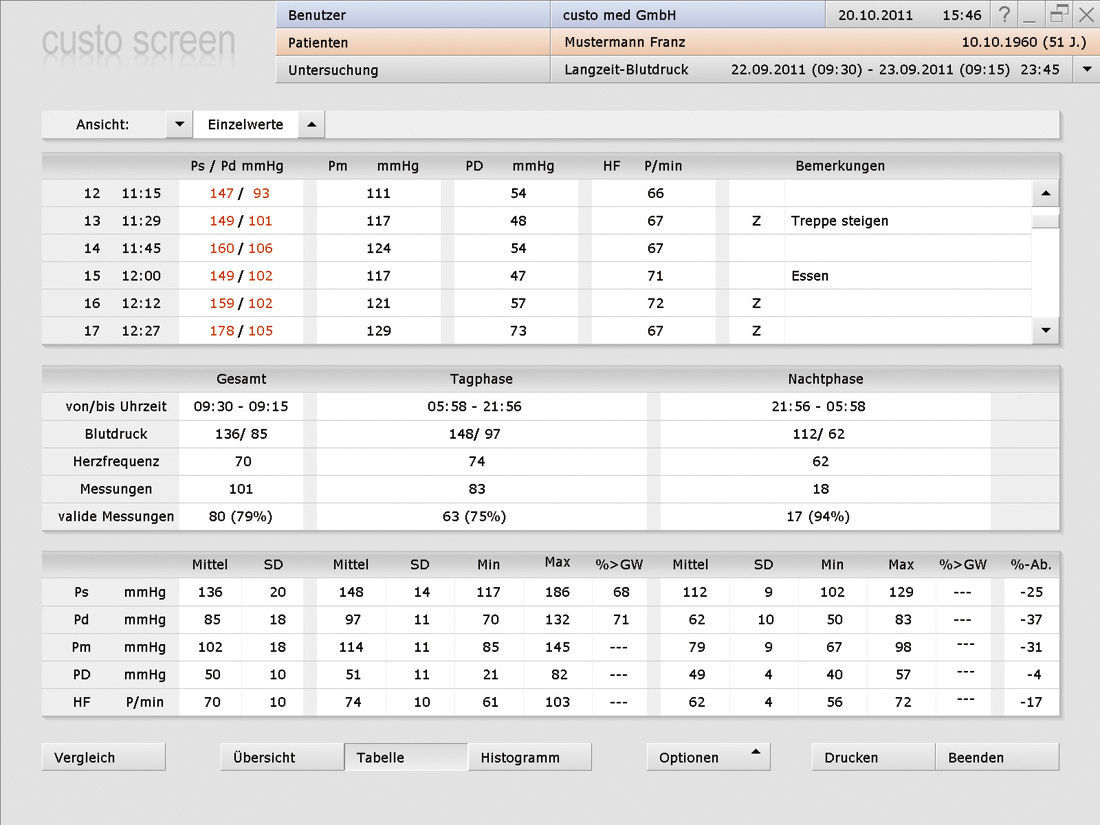Switch to the Tabelle view
The image size is (1100, 825).
tap(405, 757)
